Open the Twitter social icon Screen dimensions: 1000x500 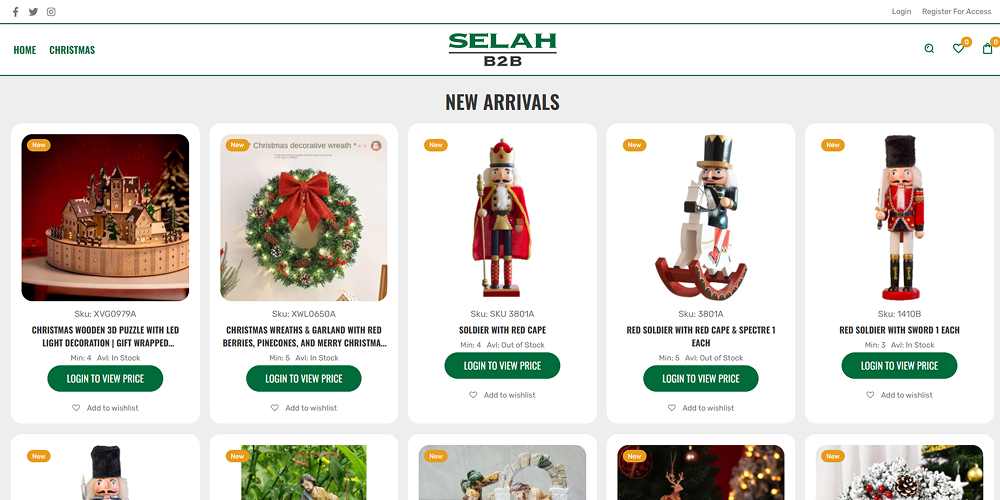(33, 11)
